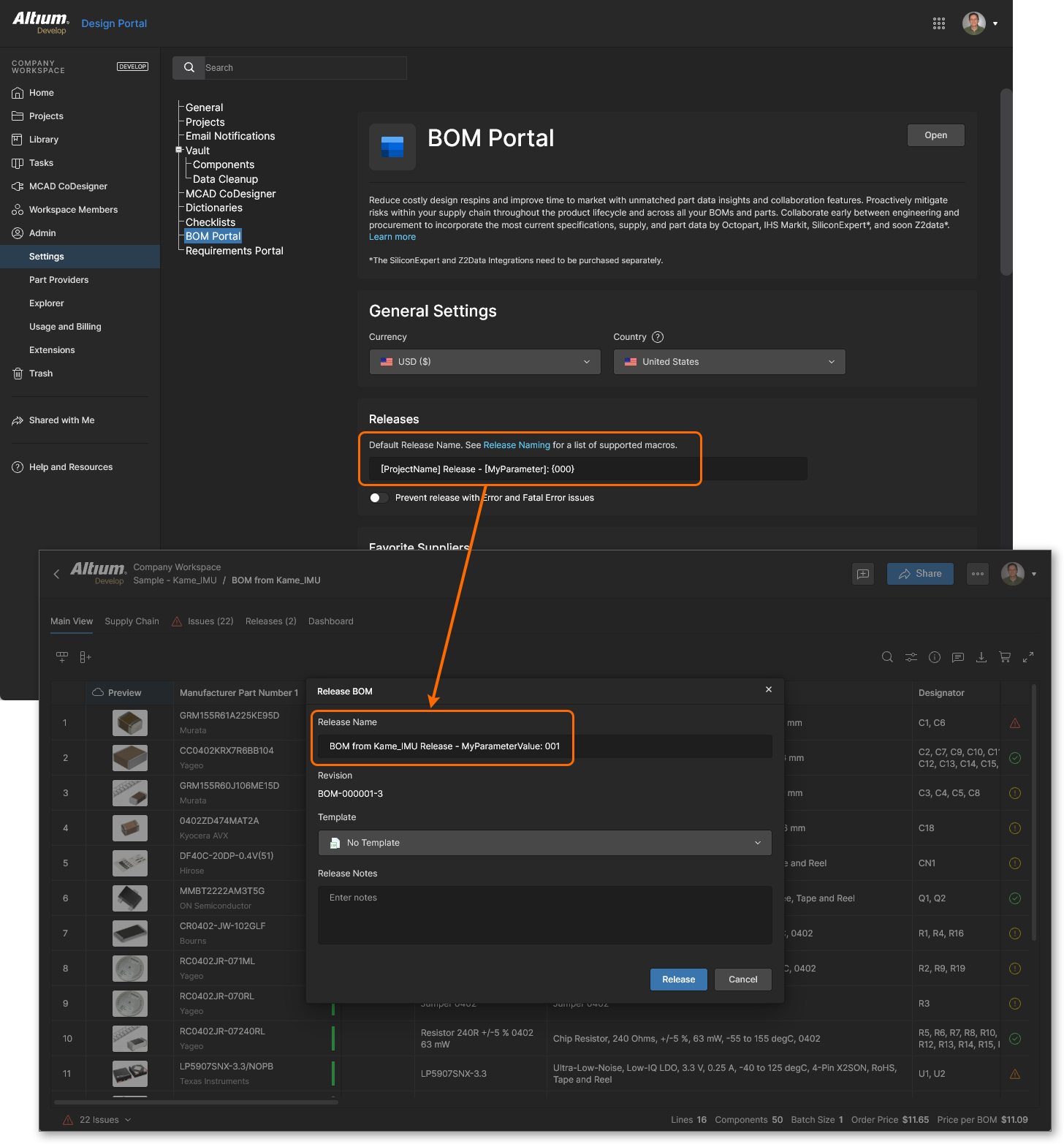Image resolution: width=1064 pixels, height=1144 pixels.
Task: Open the apps grid menu icon
Action: pos(939,23)
